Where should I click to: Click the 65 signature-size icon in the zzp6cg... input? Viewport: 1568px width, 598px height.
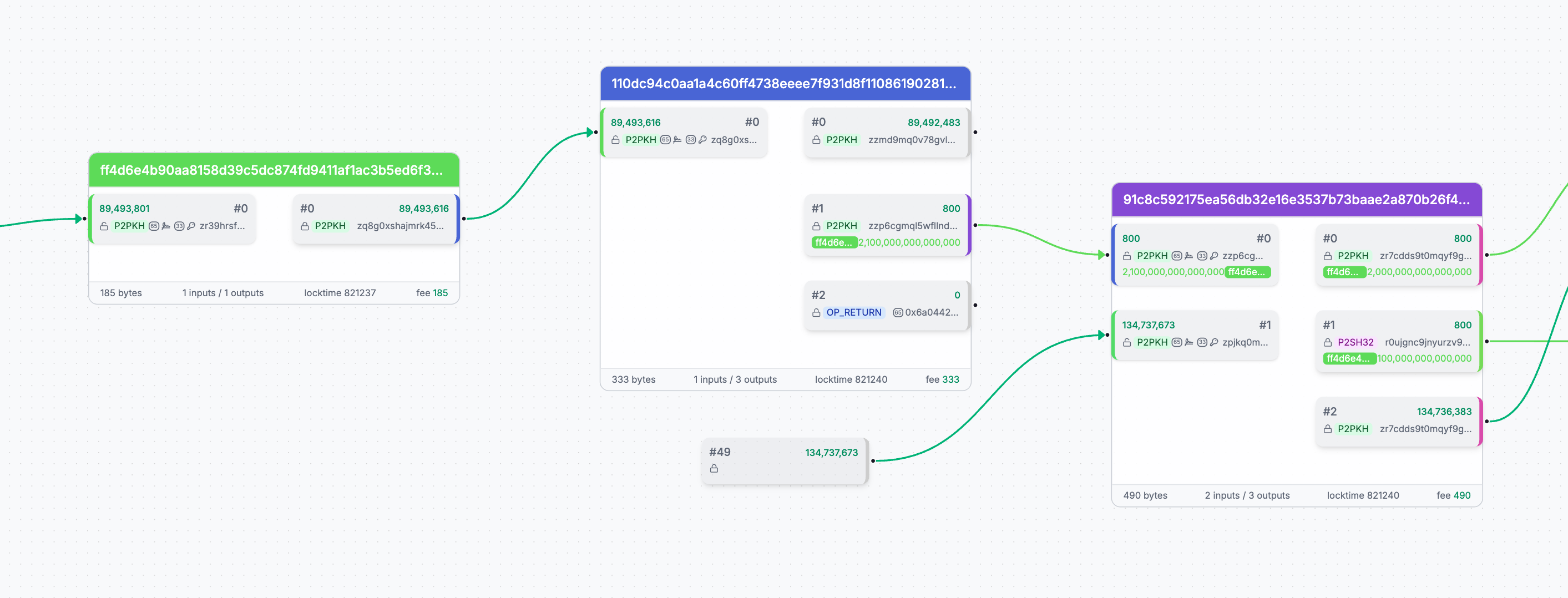coord(1177,256)
